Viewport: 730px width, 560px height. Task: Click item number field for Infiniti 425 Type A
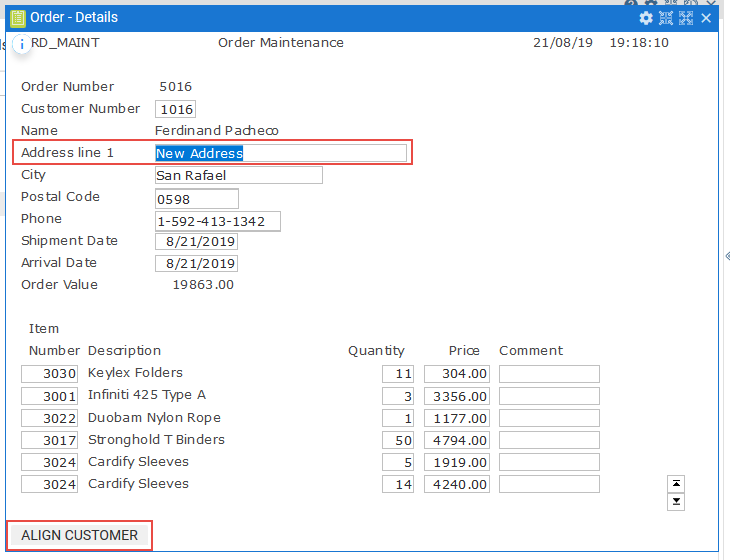(x=50, y=396)
